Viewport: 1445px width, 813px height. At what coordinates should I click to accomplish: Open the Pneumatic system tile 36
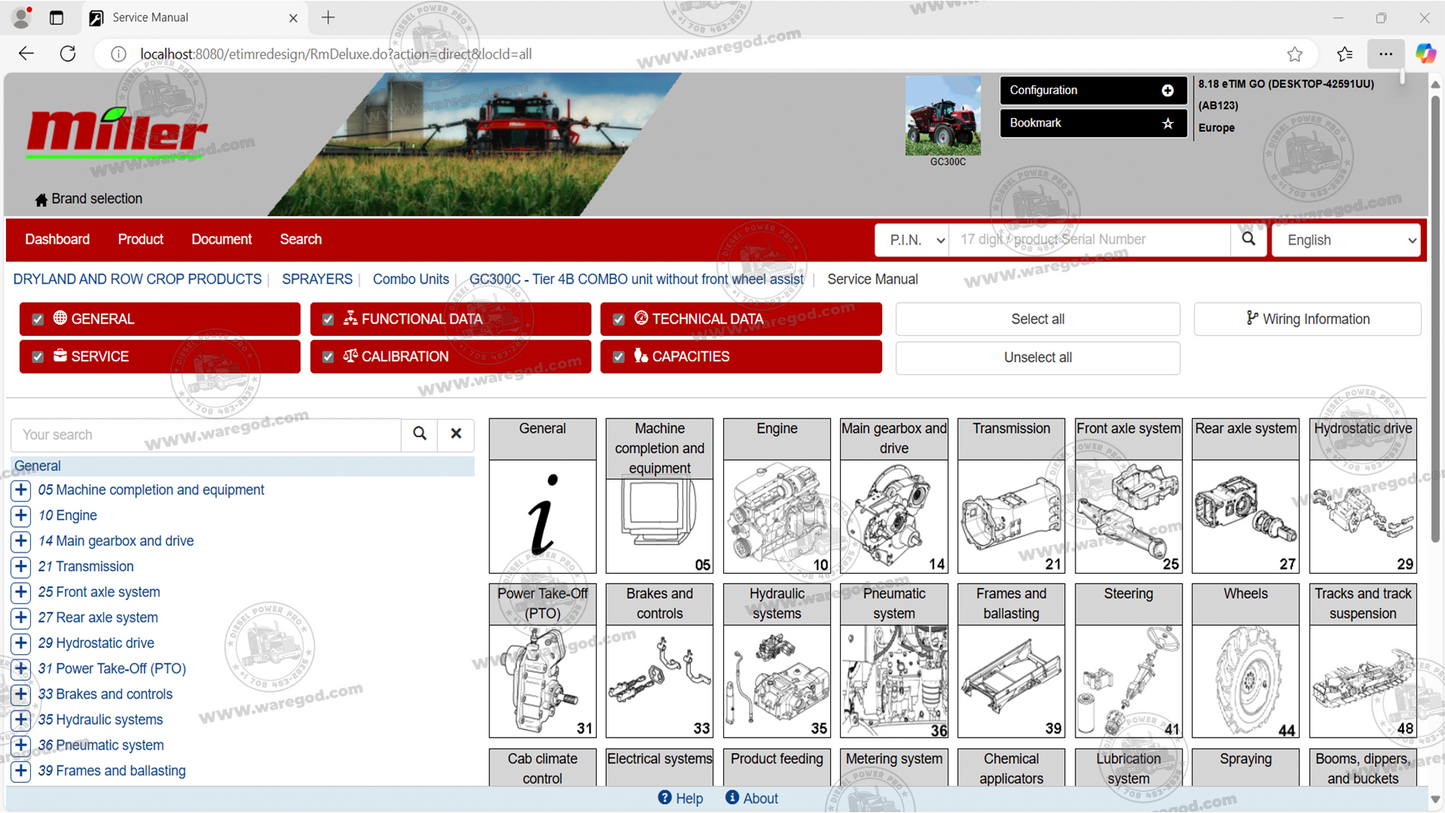pyautogui.click(x=894, y=661)
